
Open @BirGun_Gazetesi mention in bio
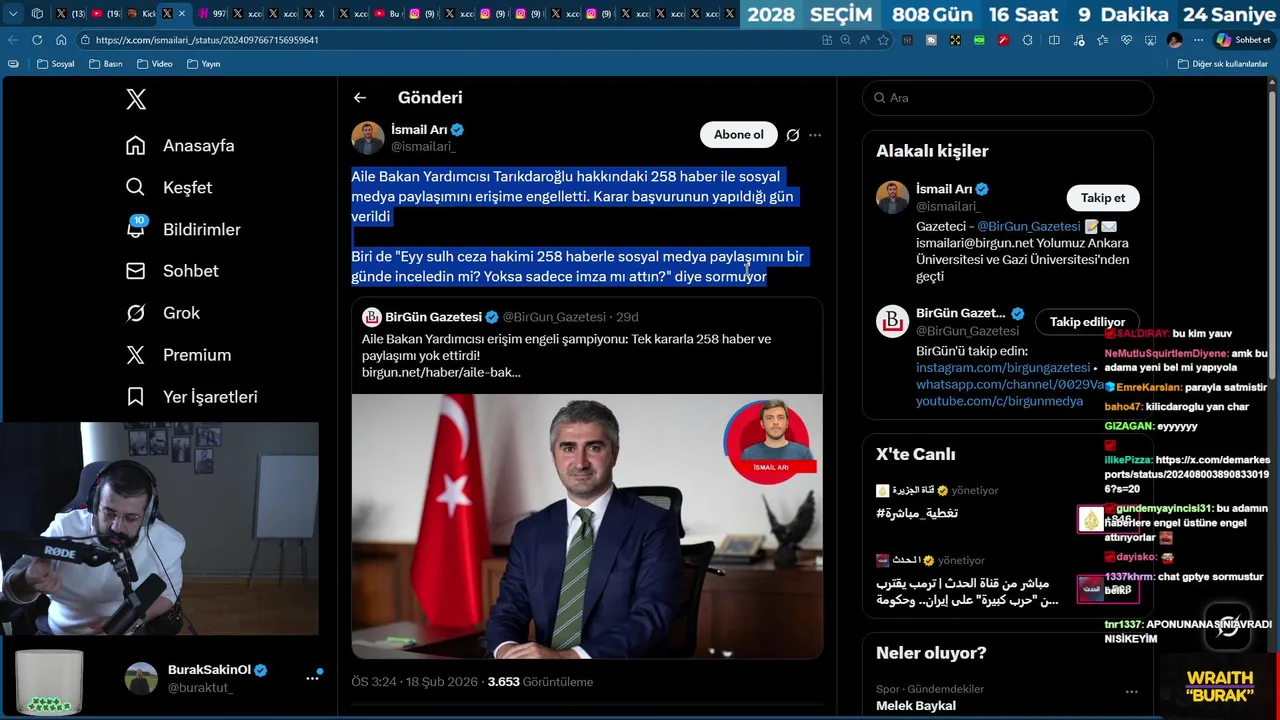point(1029,227)
